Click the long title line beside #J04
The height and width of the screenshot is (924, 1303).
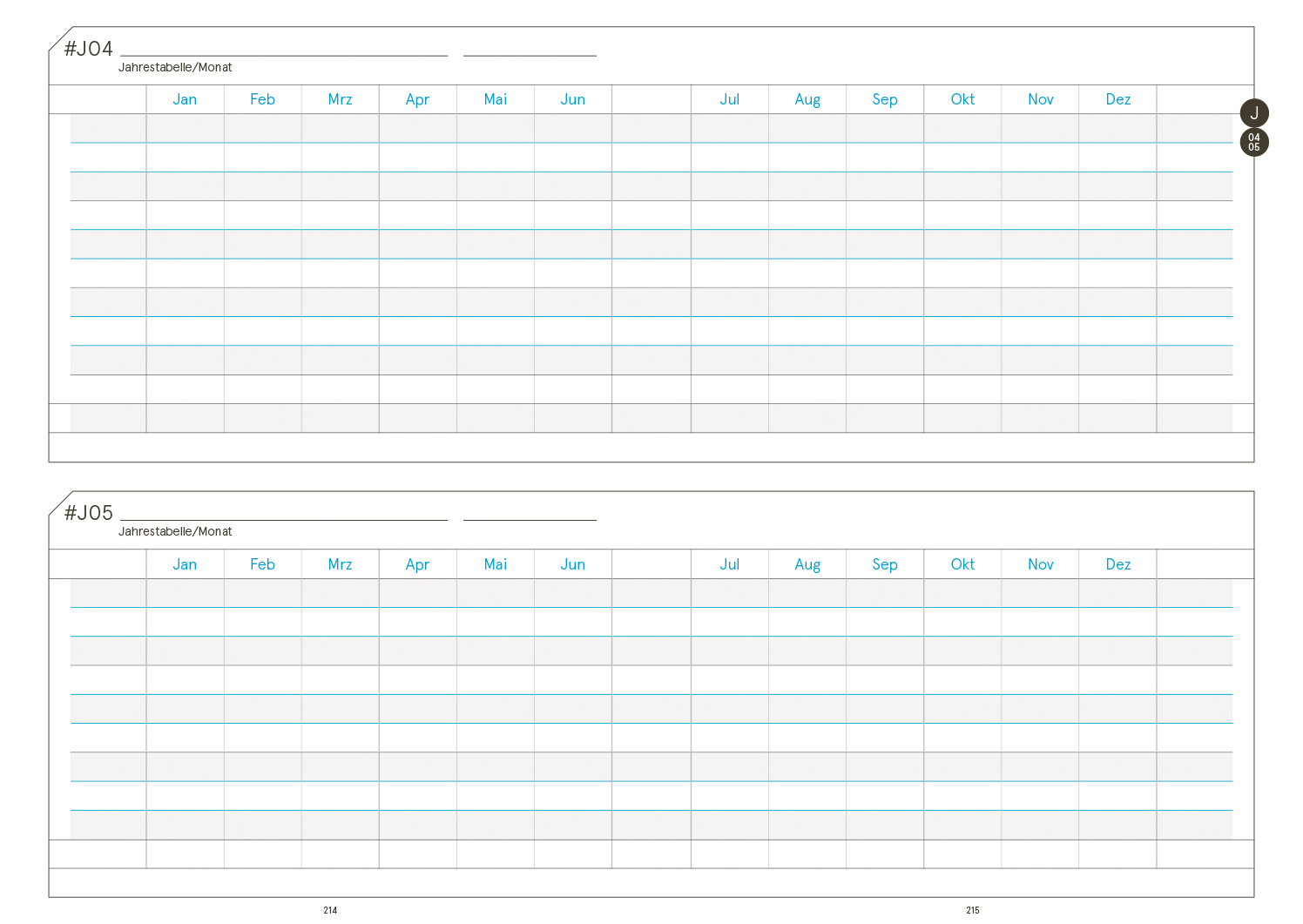tap(284, 56)
